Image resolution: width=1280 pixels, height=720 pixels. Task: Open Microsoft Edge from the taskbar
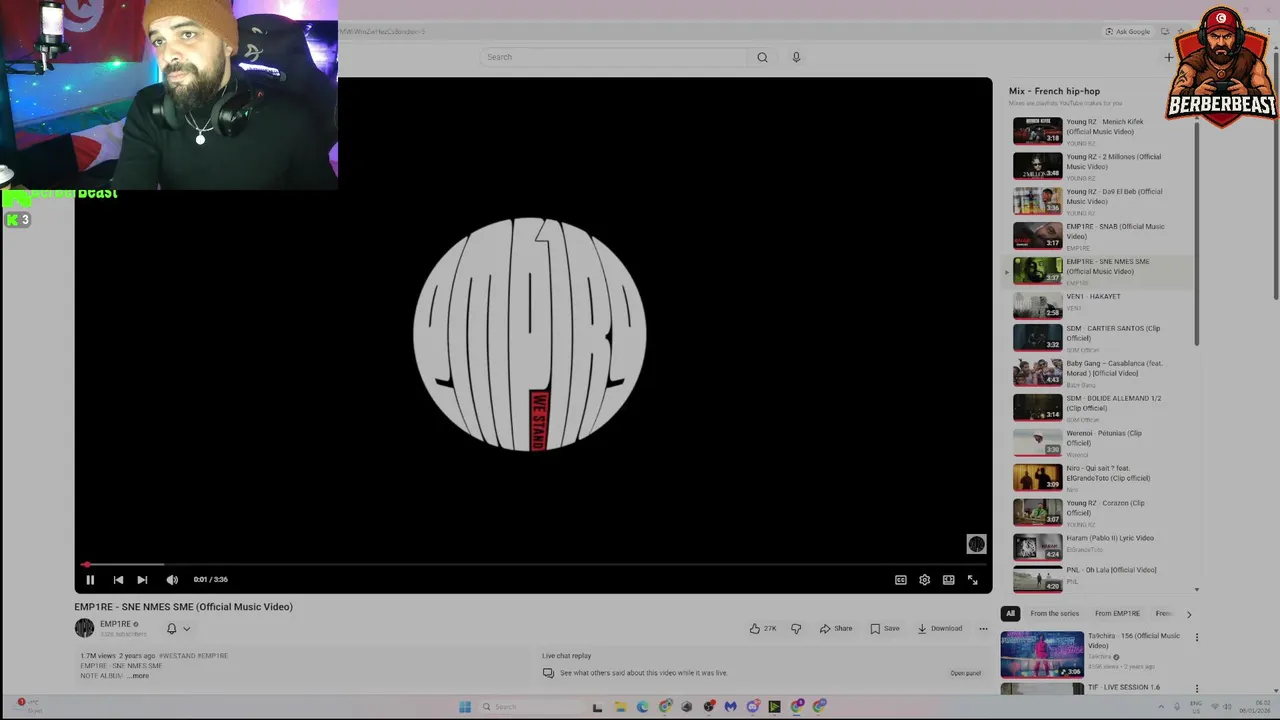click(x=642, y=707)
